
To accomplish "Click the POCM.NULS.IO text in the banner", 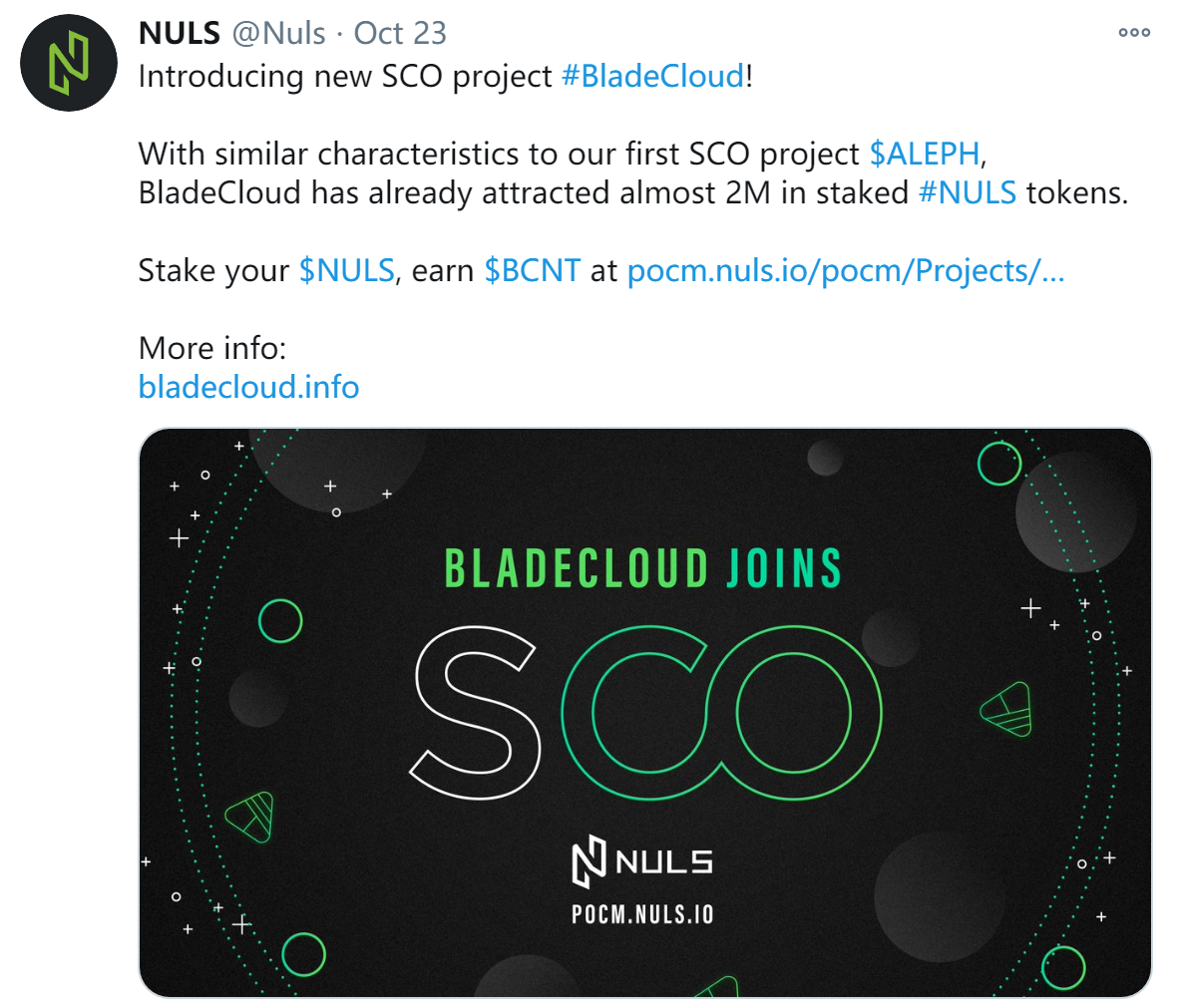I will pos(642,914).
